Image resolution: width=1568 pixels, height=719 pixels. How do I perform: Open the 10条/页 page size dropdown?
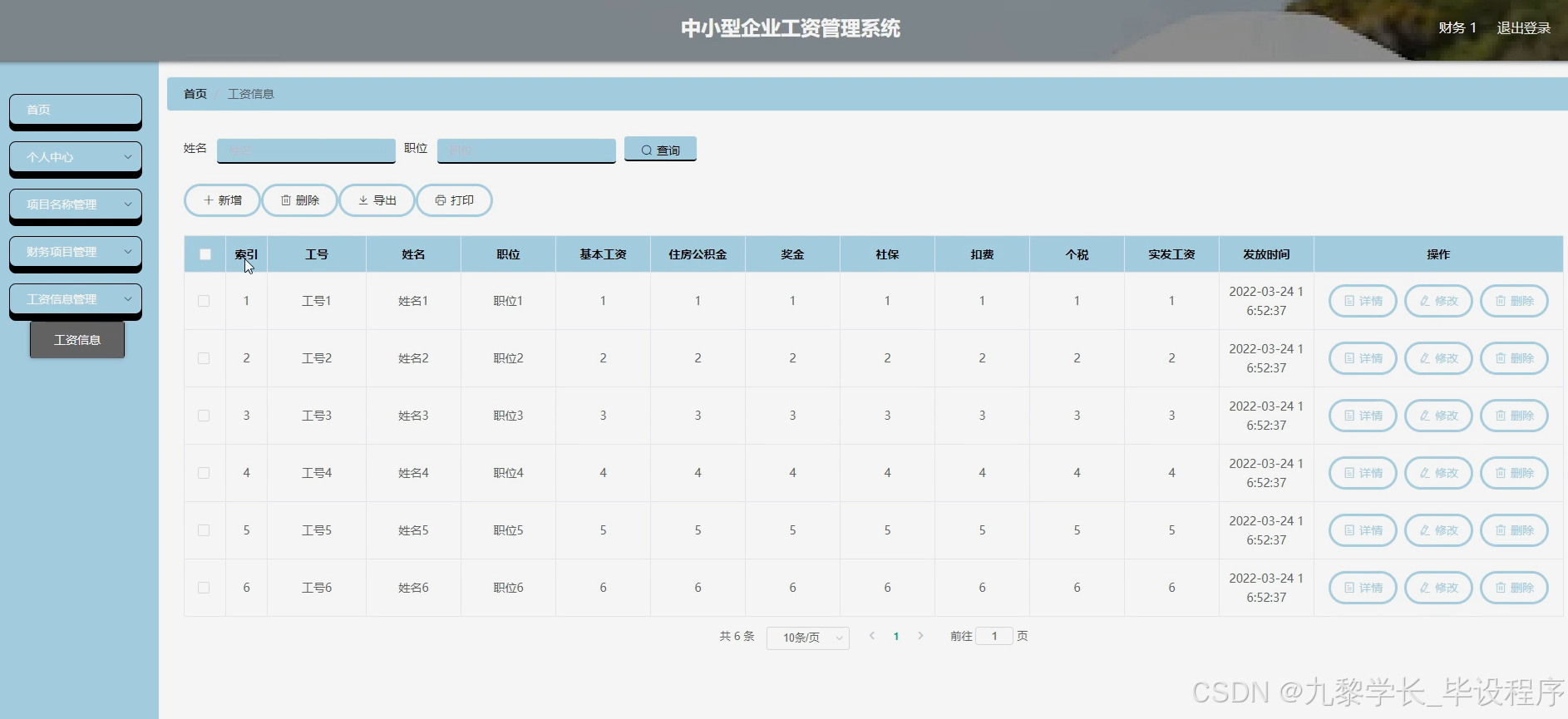807,638
